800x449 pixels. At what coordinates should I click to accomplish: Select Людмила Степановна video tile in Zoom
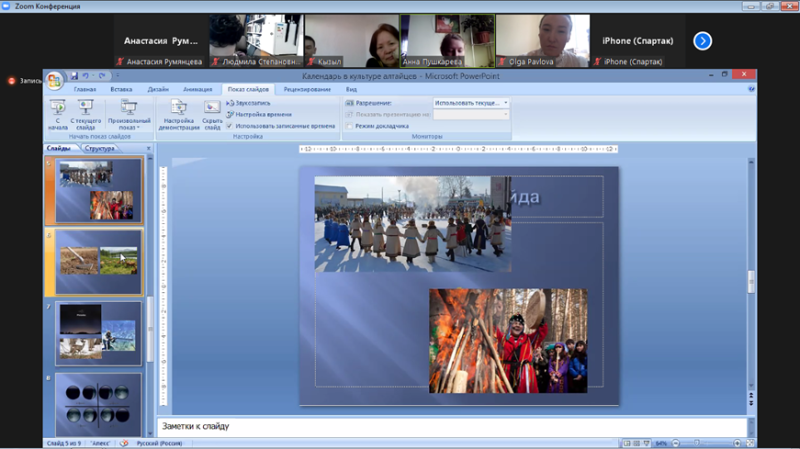pos(256,41)
